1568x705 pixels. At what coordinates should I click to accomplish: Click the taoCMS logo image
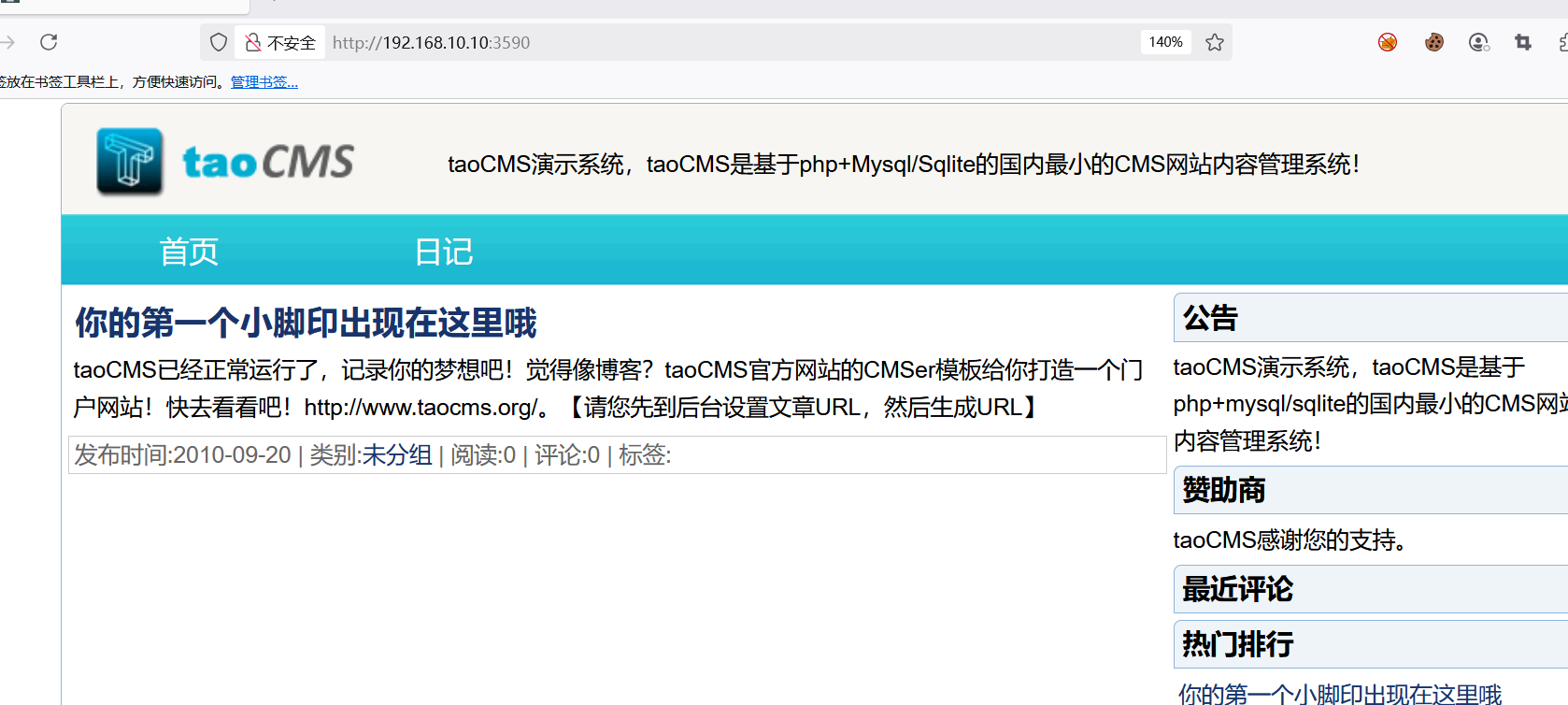(x=130, y=162)
